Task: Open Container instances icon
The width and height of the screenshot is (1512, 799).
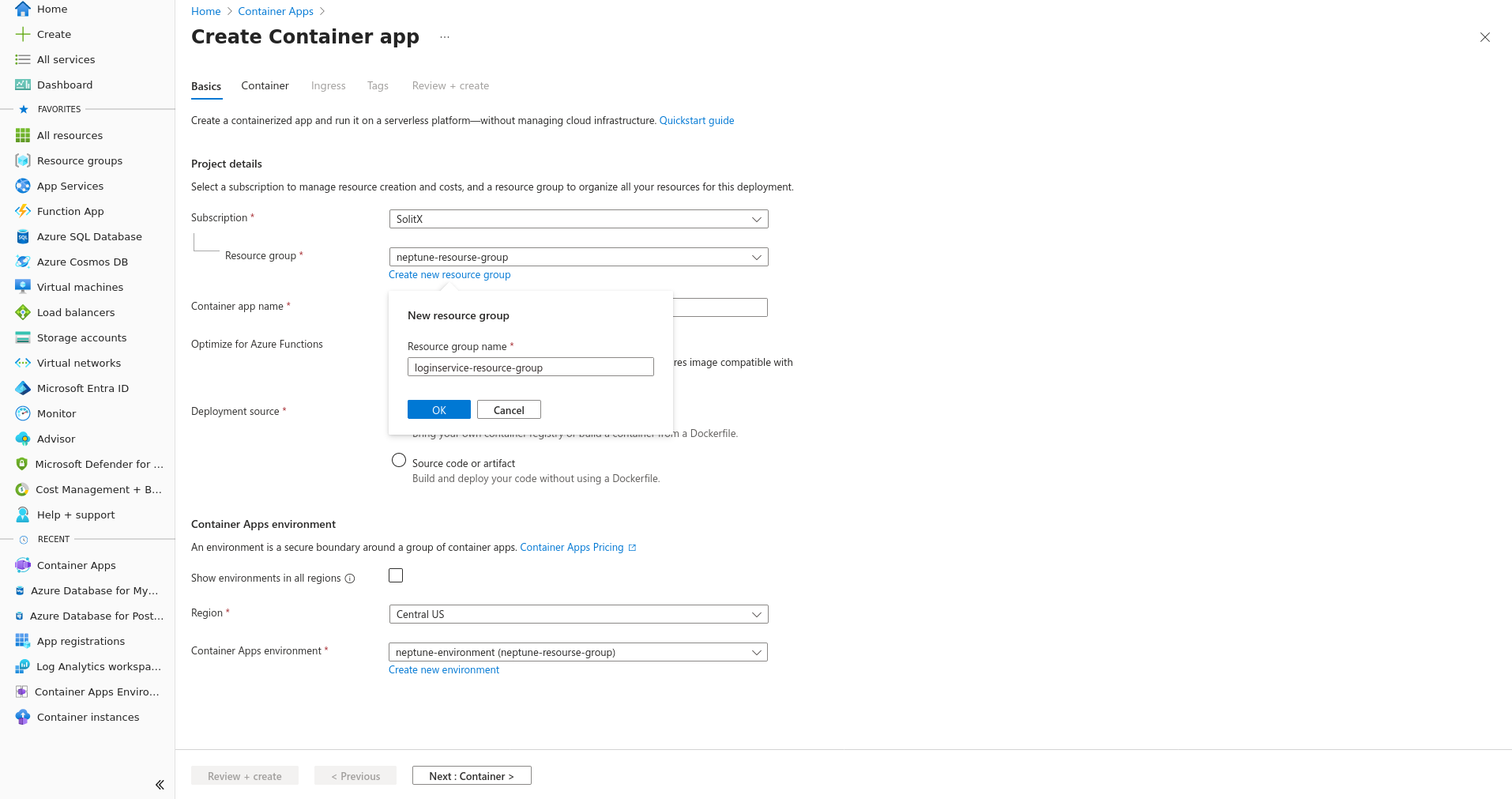Action: 23,717
